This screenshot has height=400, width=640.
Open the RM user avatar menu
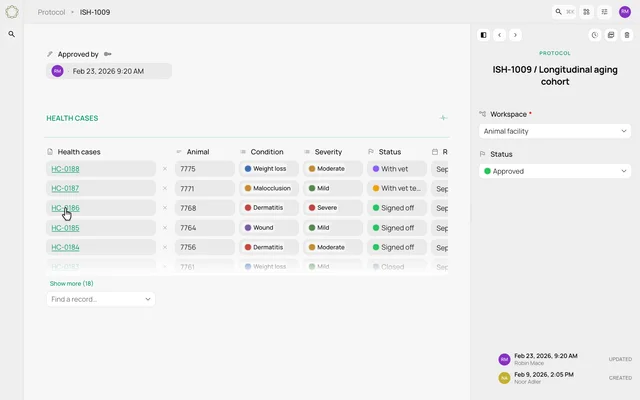(x=625, y=12)
